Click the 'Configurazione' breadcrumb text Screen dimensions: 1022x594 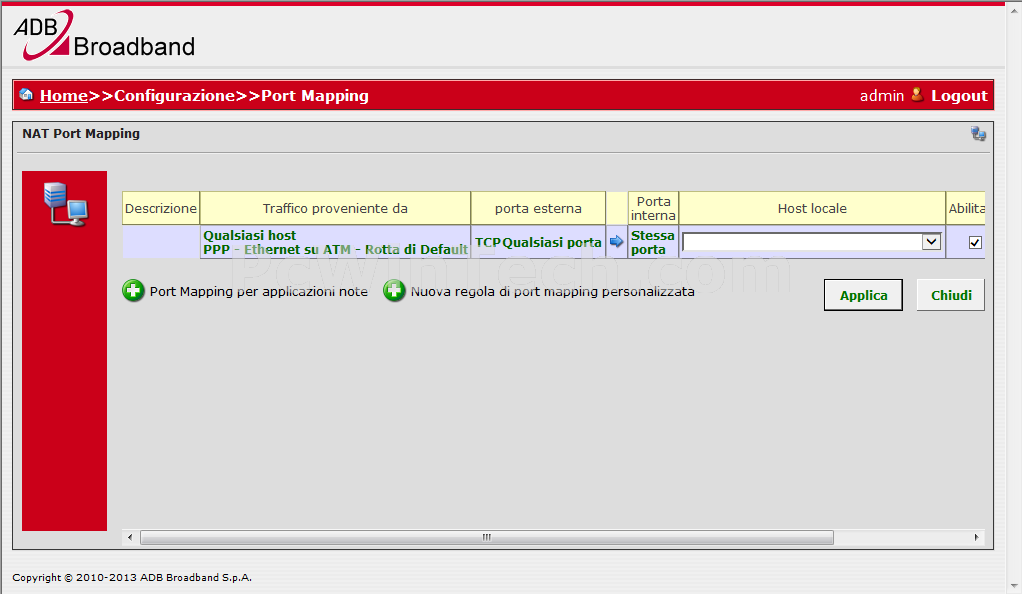pos(175,96)
